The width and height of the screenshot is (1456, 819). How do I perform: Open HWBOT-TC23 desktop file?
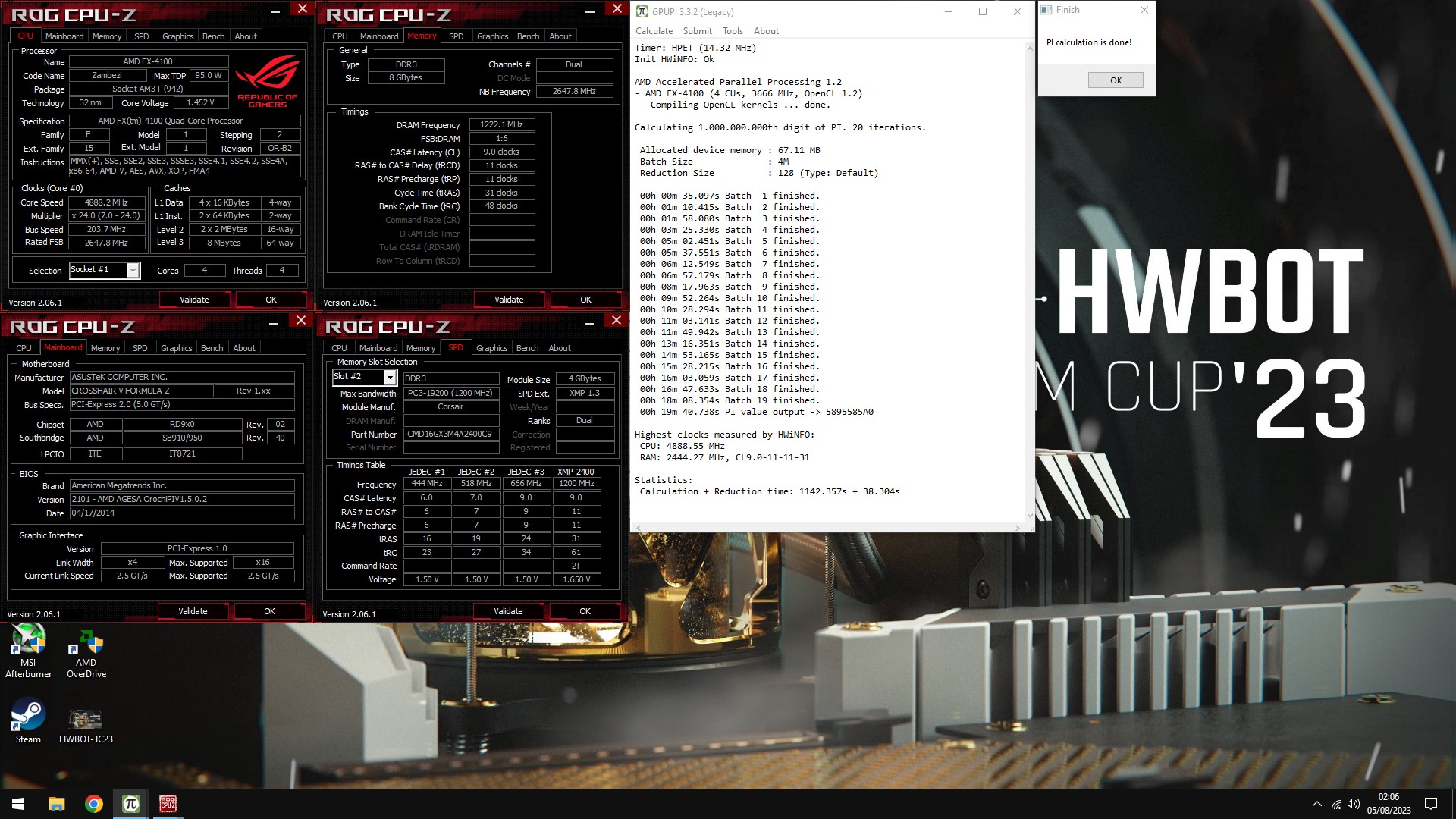tap(86, 726)
